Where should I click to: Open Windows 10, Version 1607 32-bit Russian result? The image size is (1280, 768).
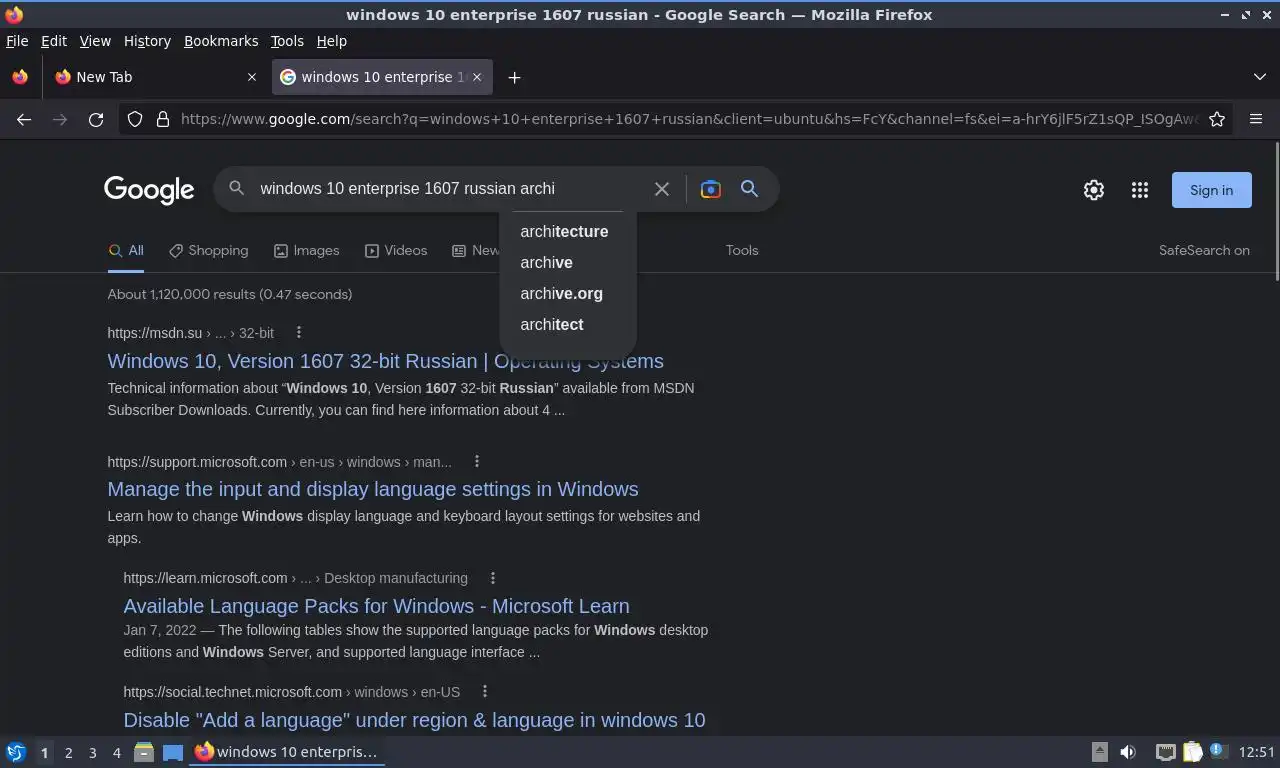[385, 361]
